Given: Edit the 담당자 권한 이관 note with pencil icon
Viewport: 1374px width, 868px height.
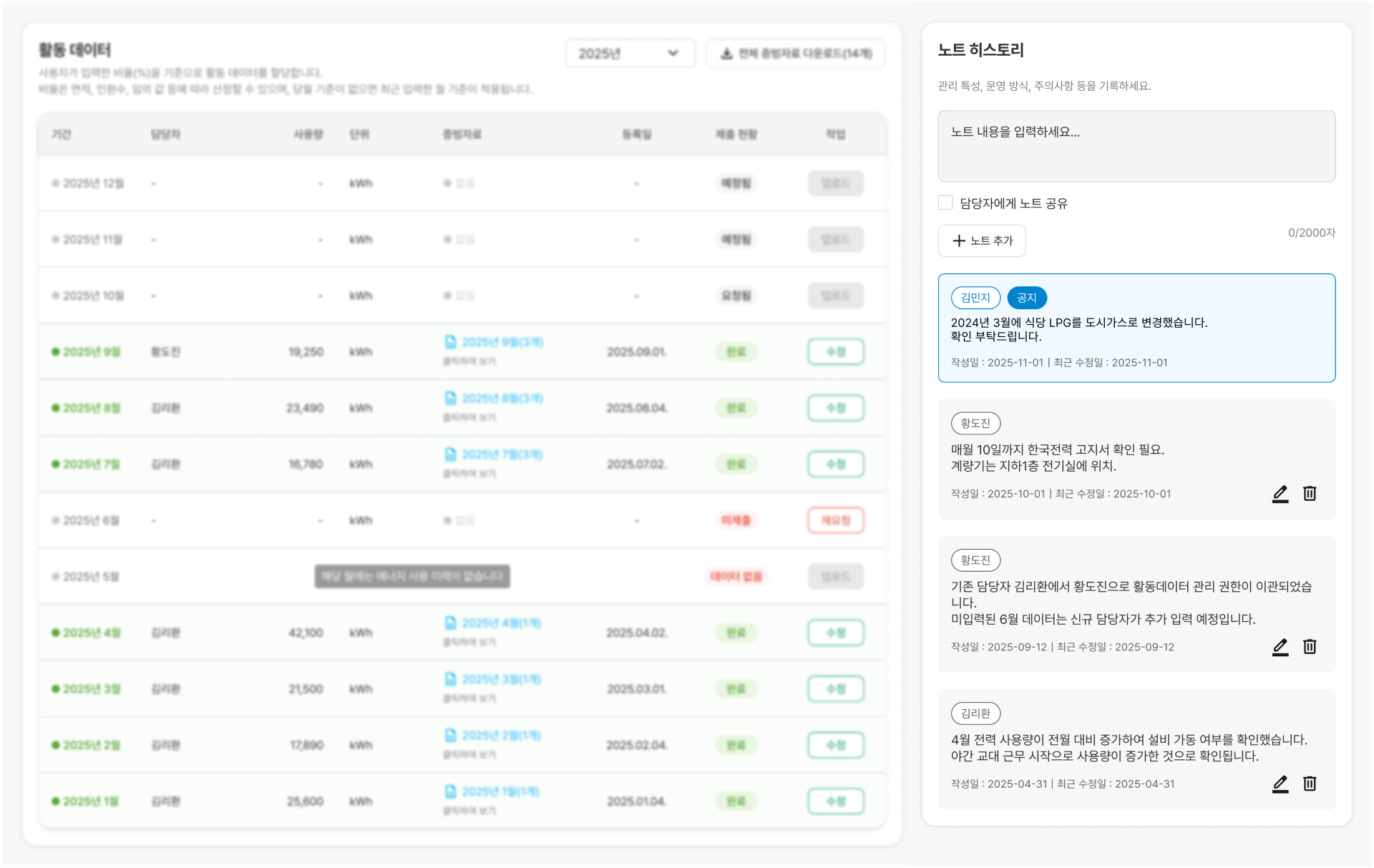Looking at the screenshot, I should pos(1280,647).
